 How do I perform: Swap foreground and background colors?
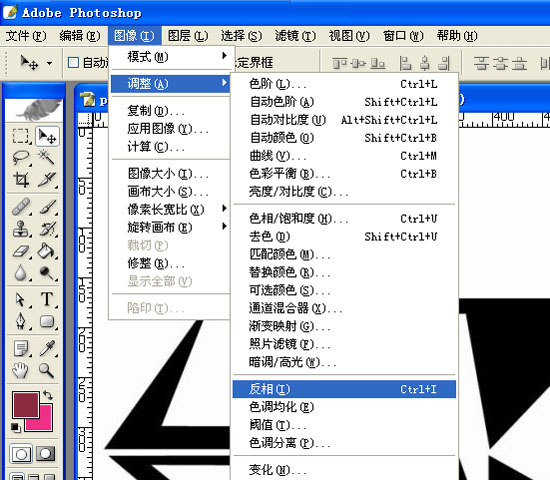(48, 395)
